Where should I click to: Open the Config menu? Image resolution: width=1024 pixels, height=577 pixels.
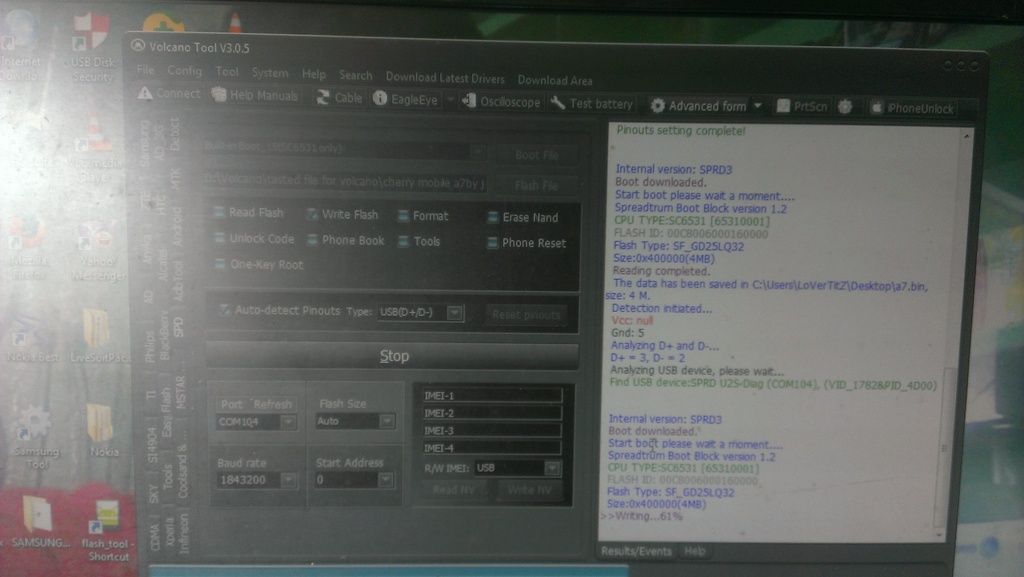(x=184, y=71)
